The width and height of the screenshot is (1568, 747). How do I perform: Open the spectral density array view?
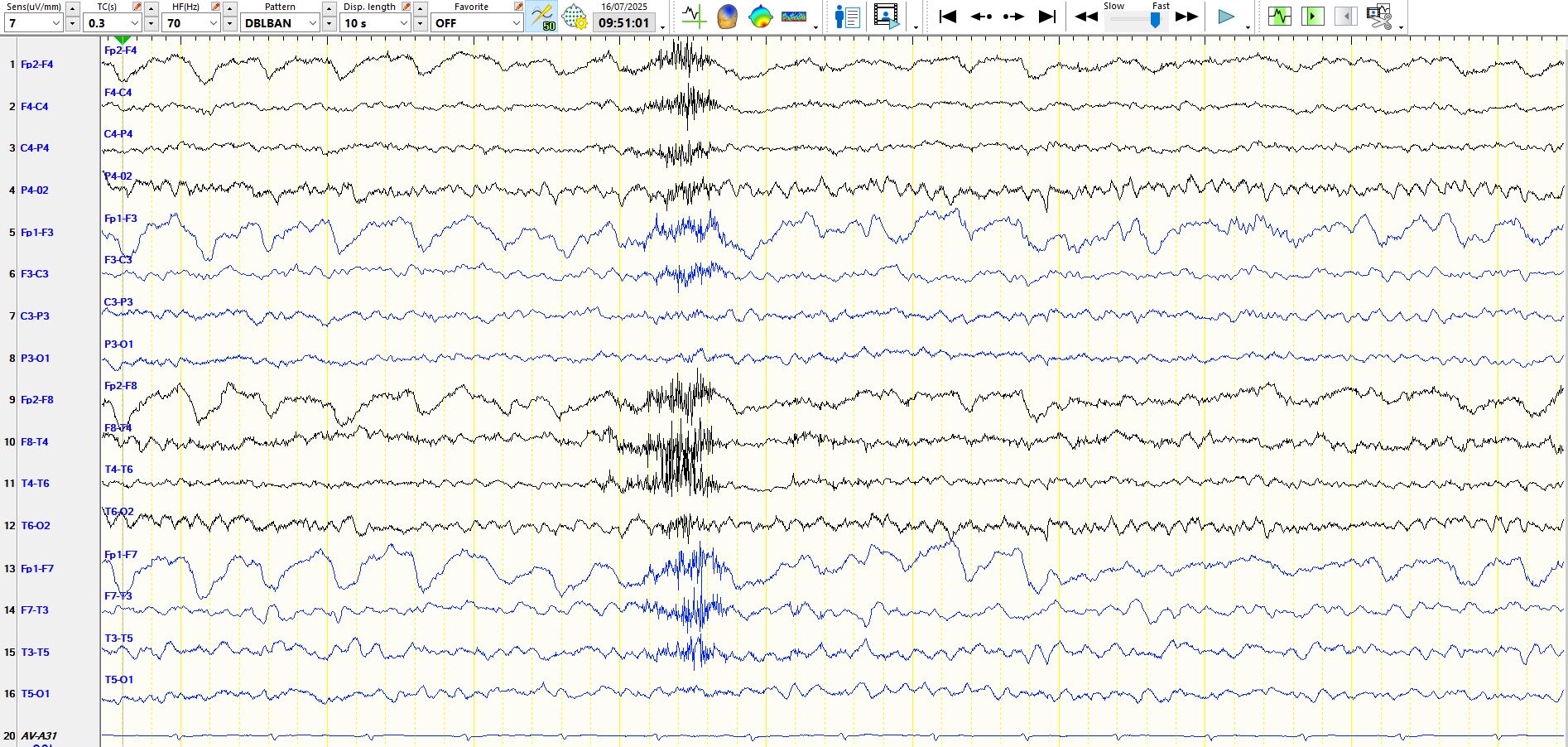tap(793, 17)
